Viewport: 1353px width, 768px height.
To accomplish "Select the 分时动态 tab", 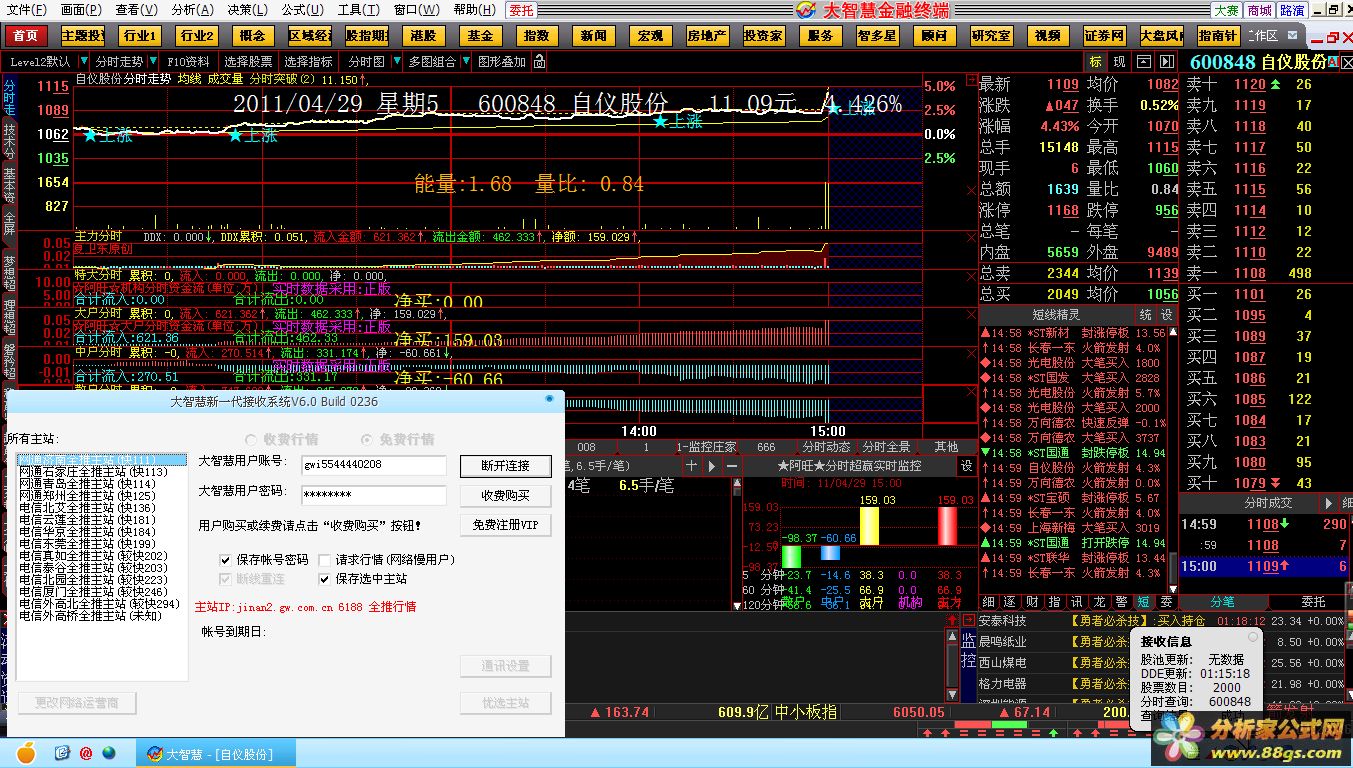I will pyautogui.click(x=826, y=447).
